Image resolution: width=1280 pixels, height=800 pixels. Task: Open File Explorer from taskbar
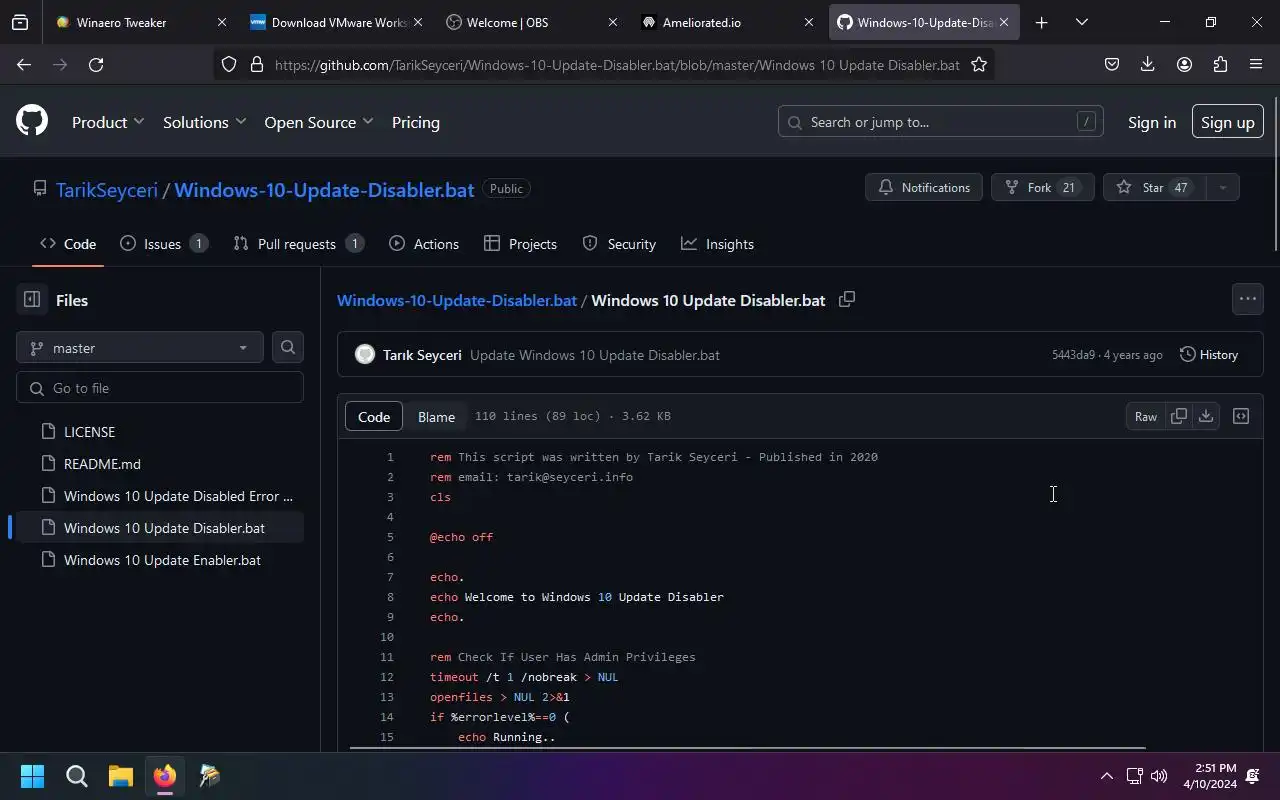120,776
